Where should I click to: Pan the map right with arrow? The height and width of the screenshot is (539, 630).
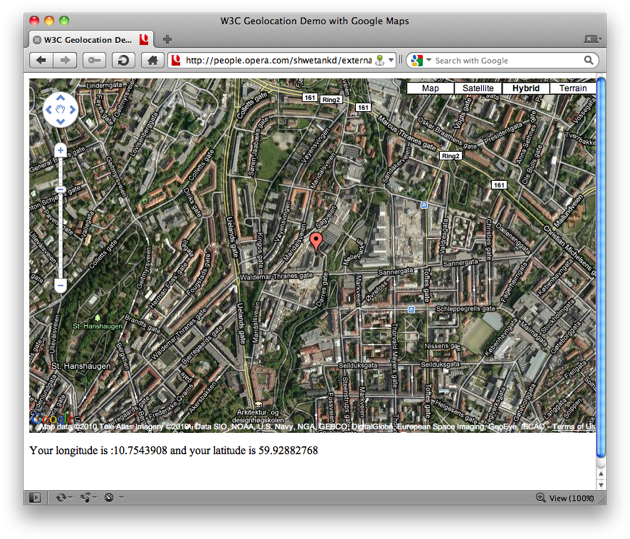(x=73, y=110)
